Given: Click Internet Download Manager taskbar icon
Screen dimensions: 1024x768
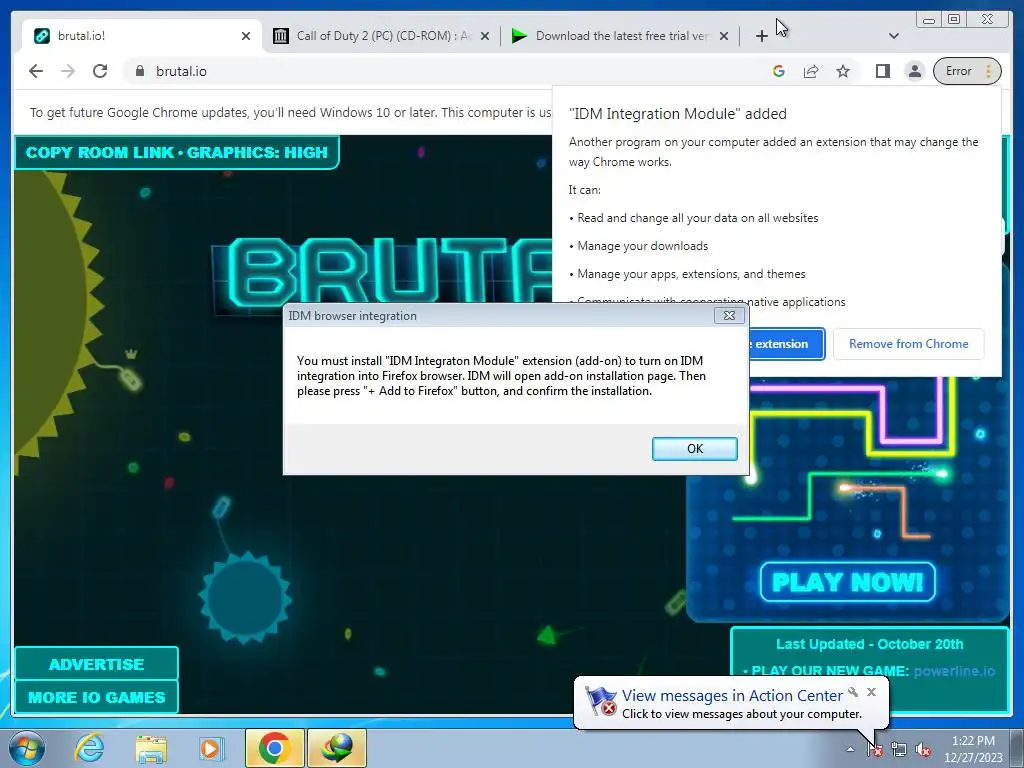Looking at the screenshot, I should [x=337, y=748].
